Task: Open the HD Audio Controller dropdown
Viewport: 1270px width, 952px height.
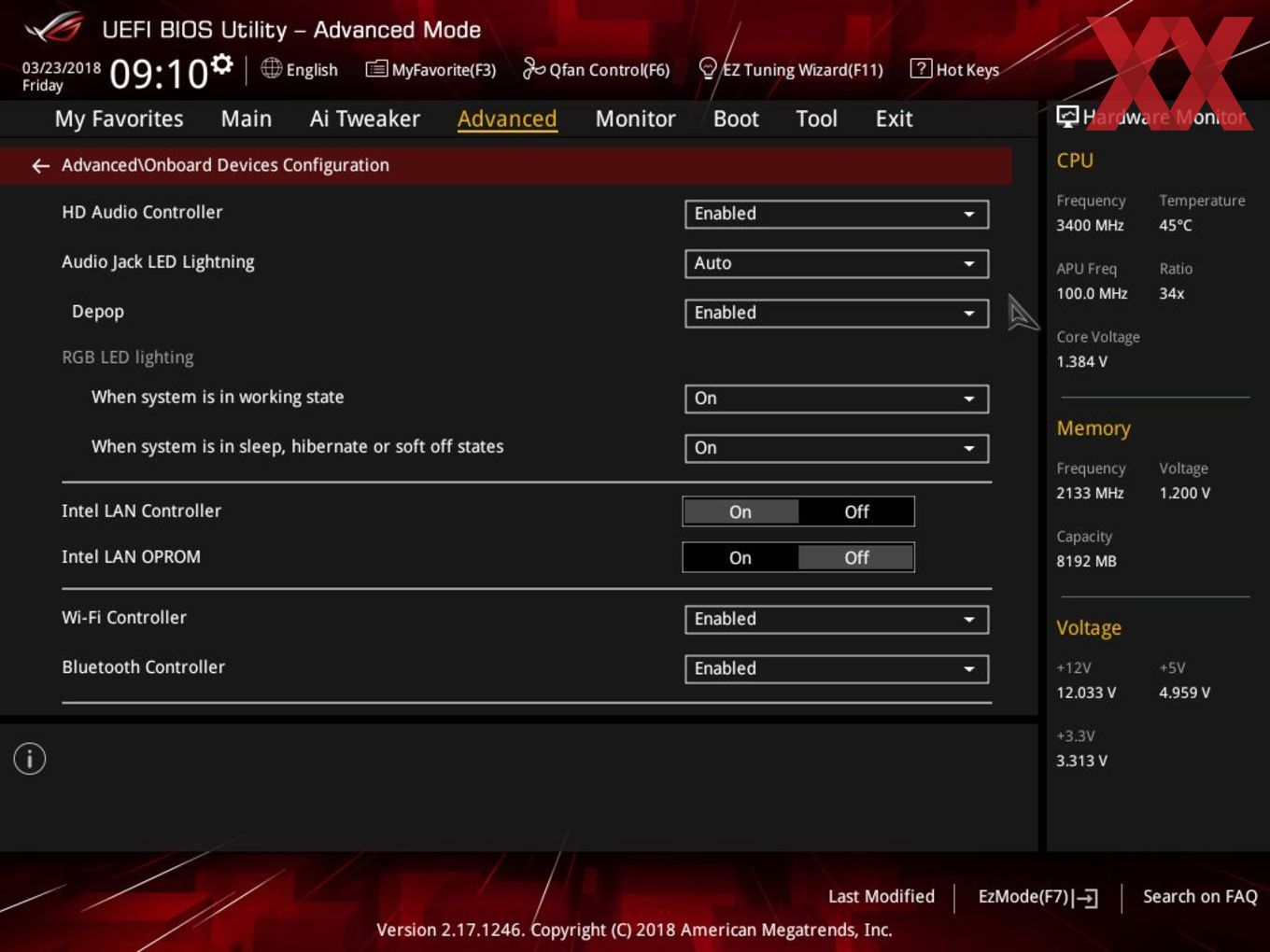Action: point(837,214)
